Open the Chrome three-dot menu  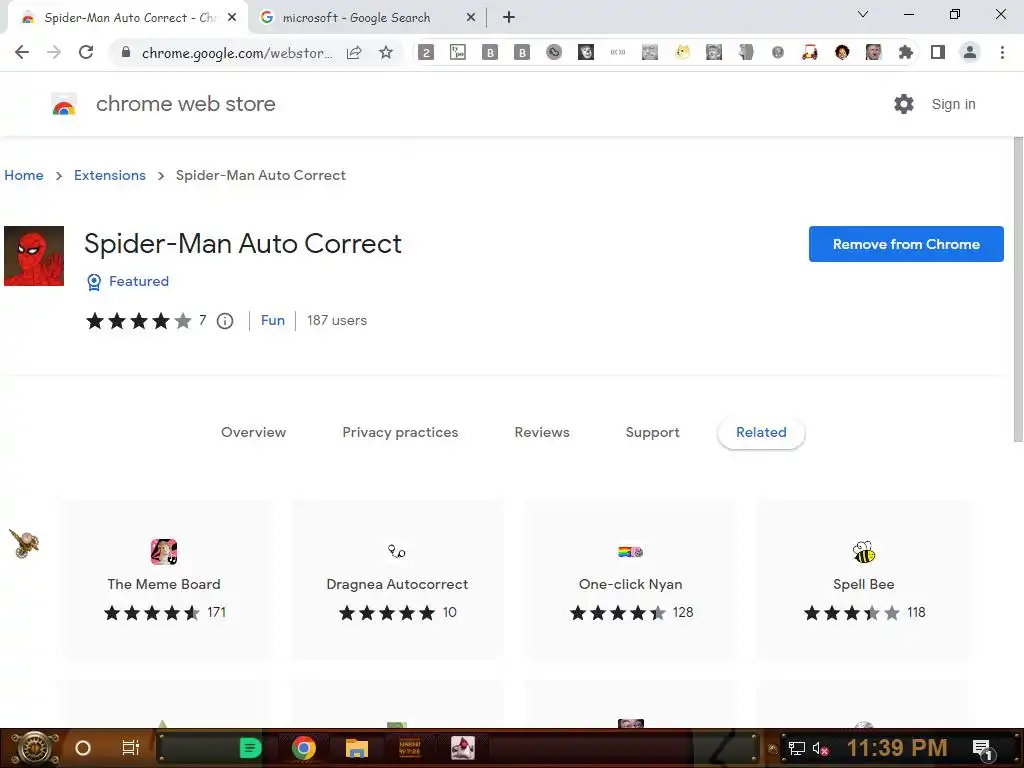pyautogui.click(x=1002, y=52)
